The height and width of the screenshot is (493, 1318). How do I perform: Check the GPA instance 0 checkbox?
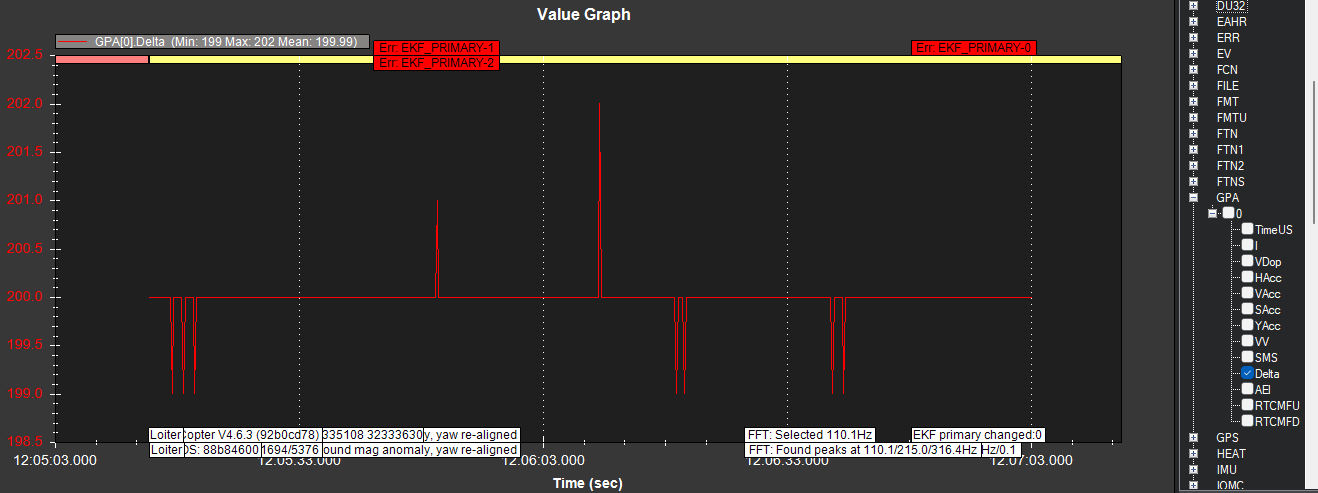(x=1227, y=213)
